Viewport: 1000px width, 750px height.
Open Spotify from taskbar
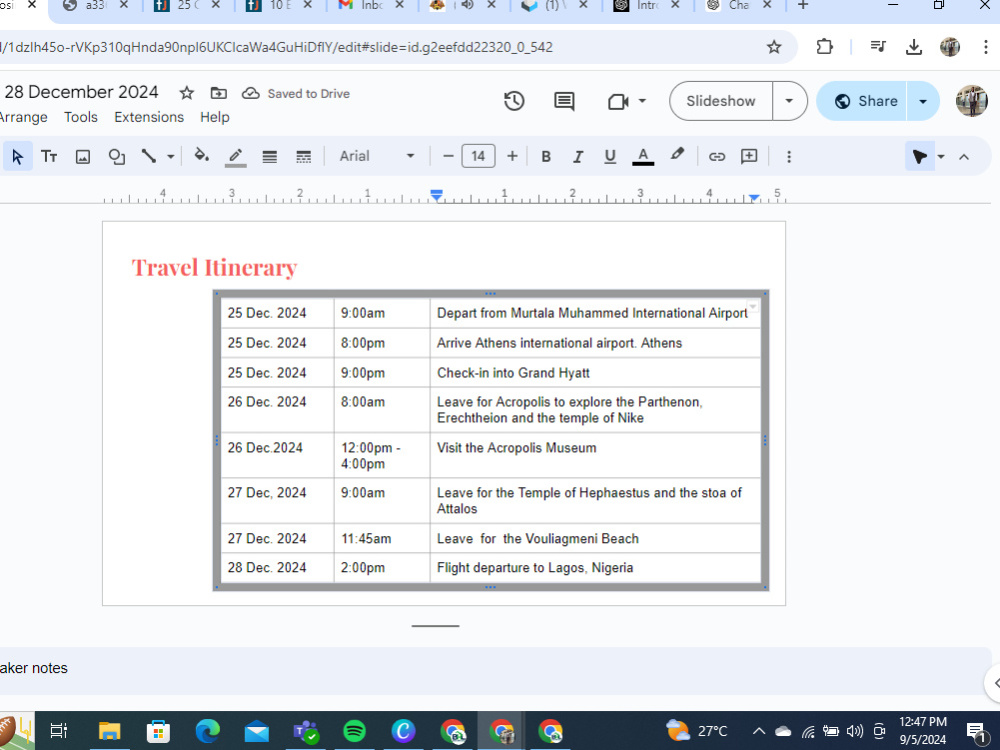tap(355, 731)
